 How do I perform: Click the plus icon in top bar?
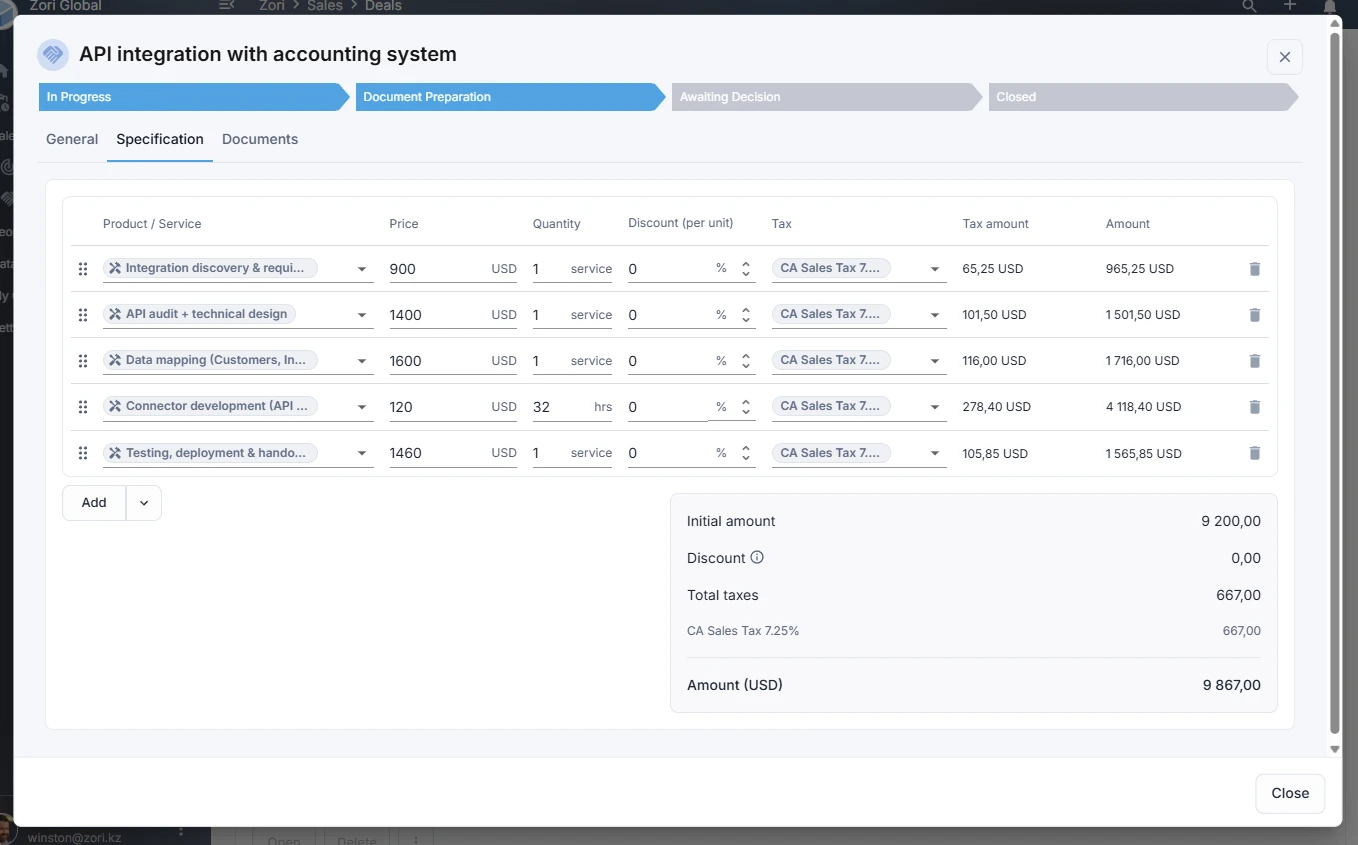point(1290,6)
